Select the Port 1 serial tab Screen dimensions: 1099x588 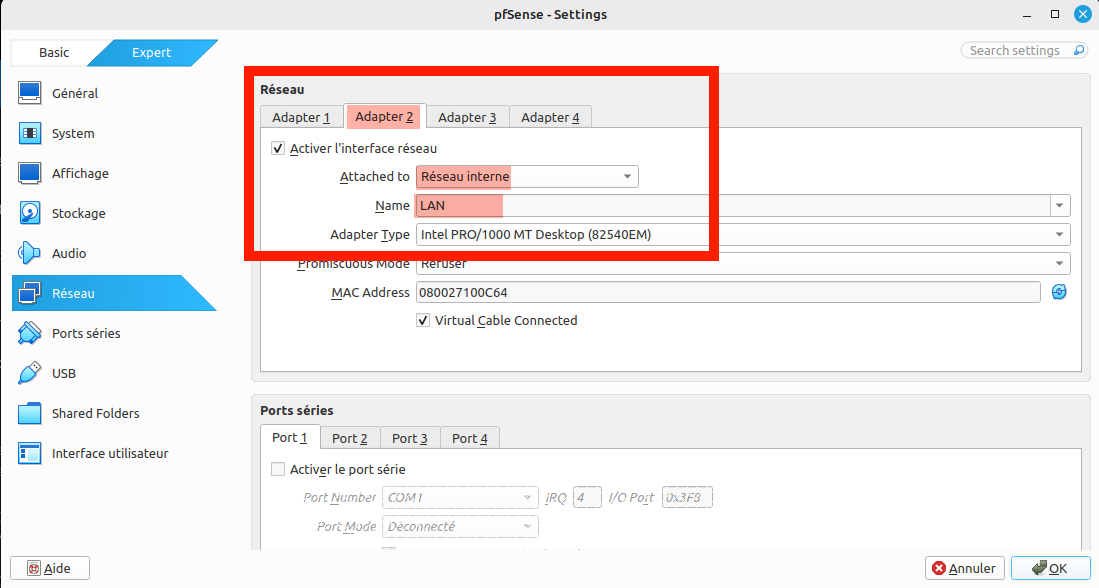289,437
